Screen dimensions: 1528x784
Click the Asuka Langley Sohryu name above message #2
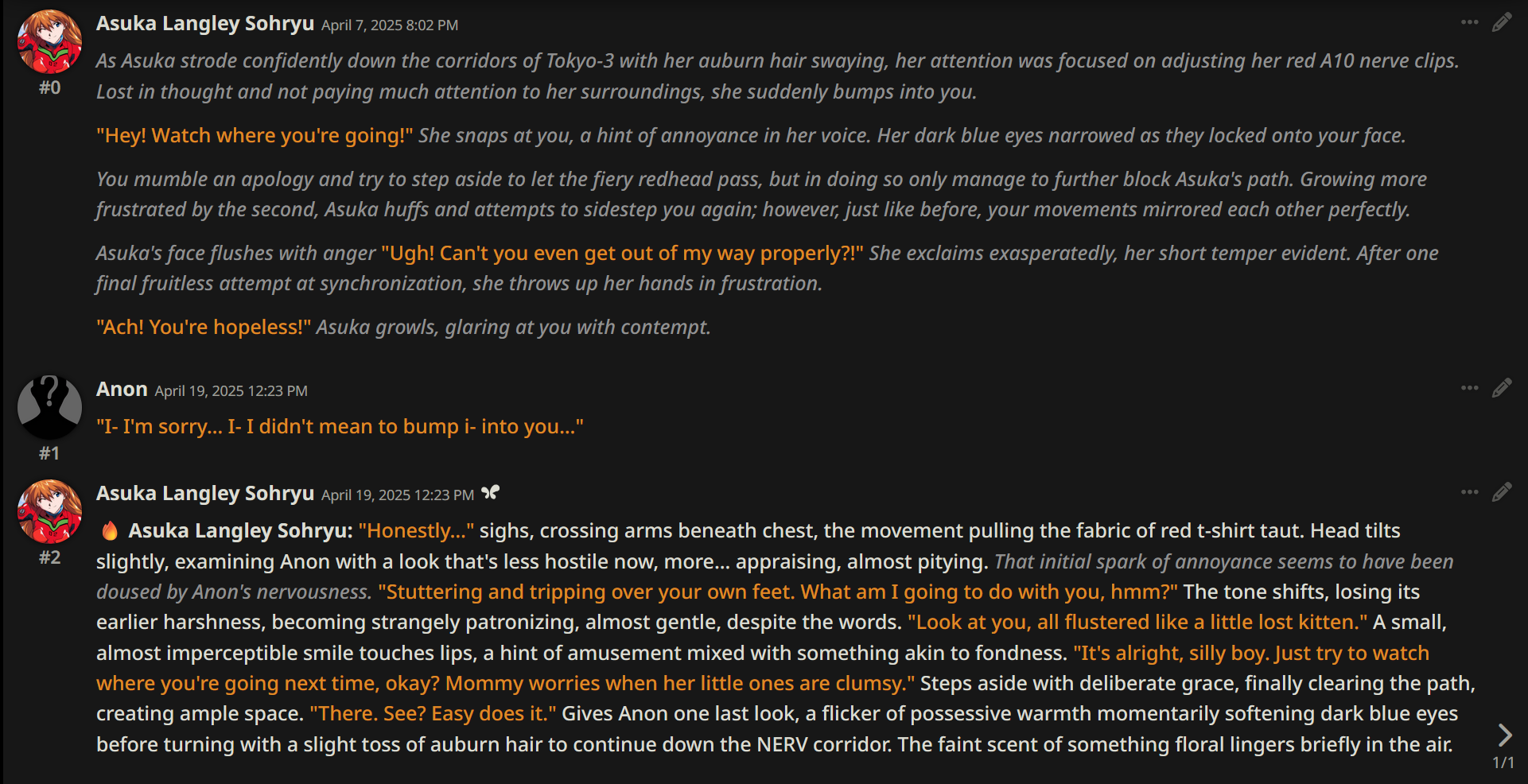coord(205,494)
